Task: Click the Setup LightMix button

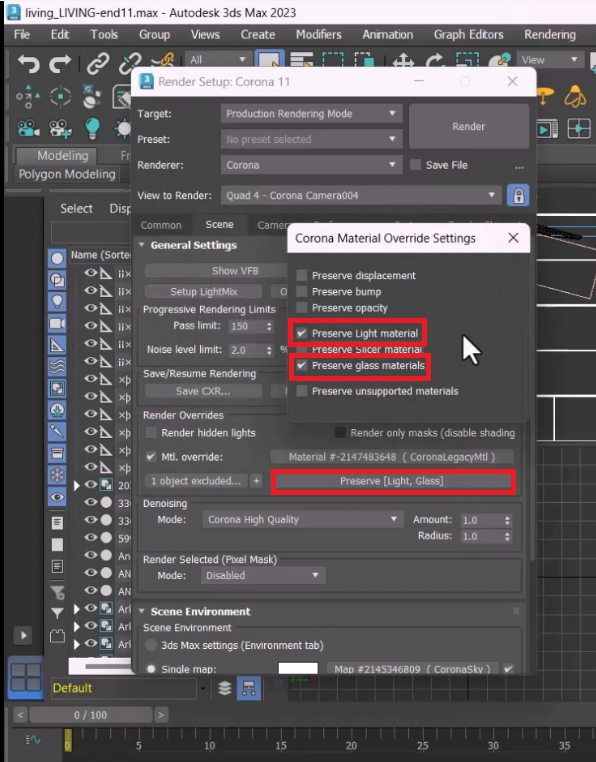Action: coord(203,292)
